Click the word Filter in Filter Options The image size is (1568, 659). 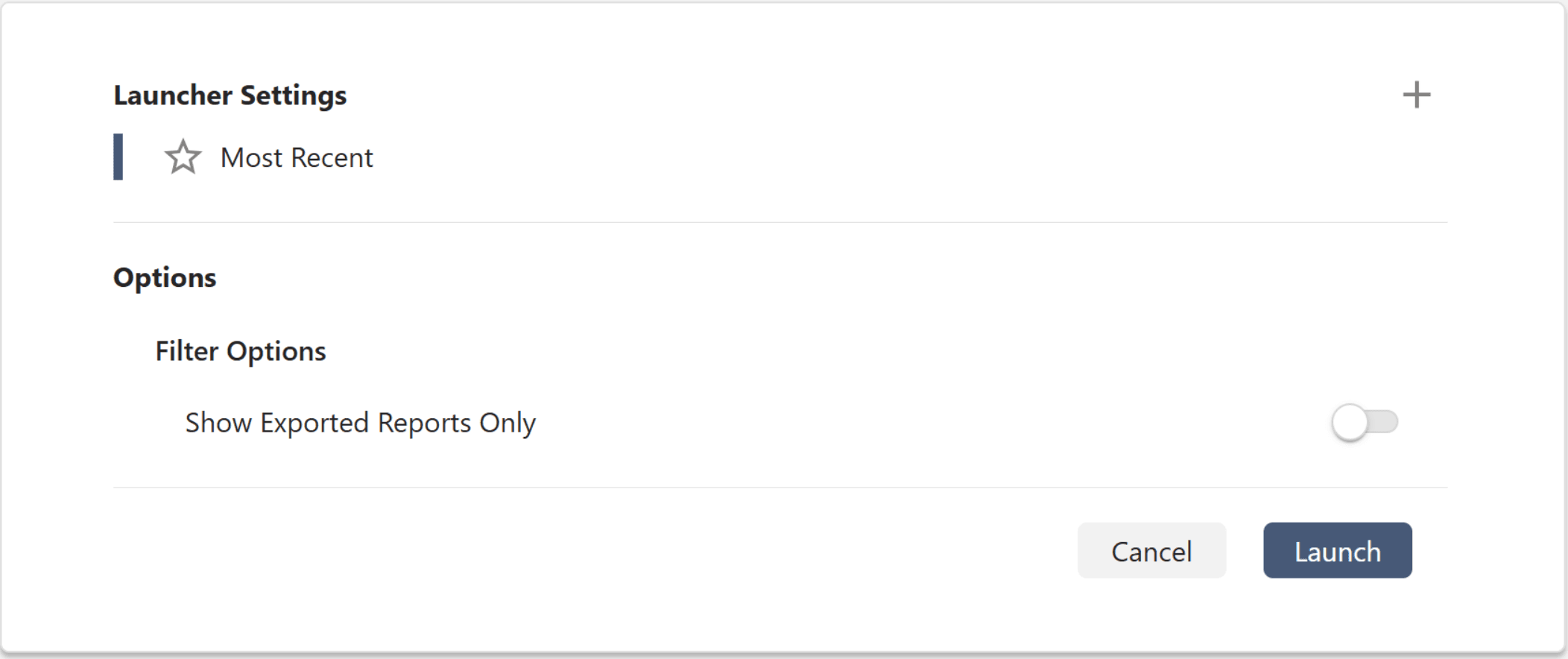186,351
